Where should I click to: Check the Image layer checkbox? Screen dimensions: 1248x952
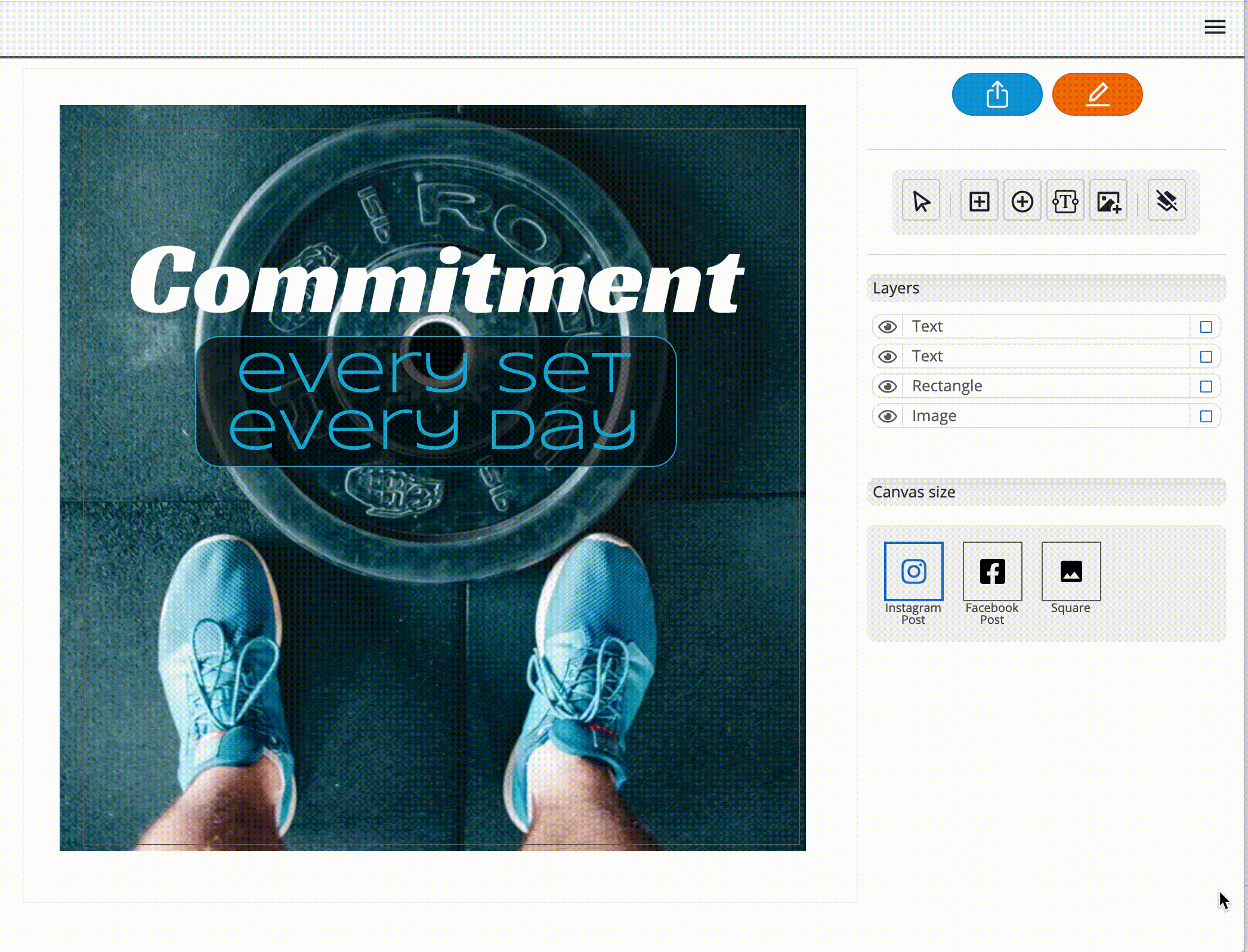pos(1206,416)
